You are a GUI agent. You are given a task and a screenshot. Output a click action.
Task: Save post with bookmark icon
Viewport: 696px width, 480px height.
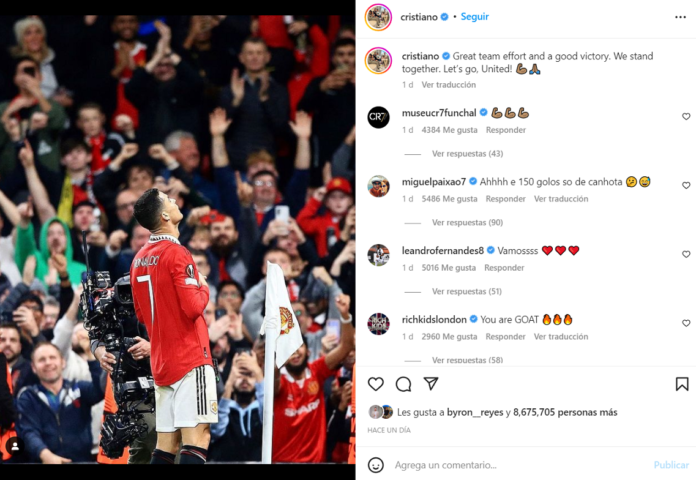(682, 384)
